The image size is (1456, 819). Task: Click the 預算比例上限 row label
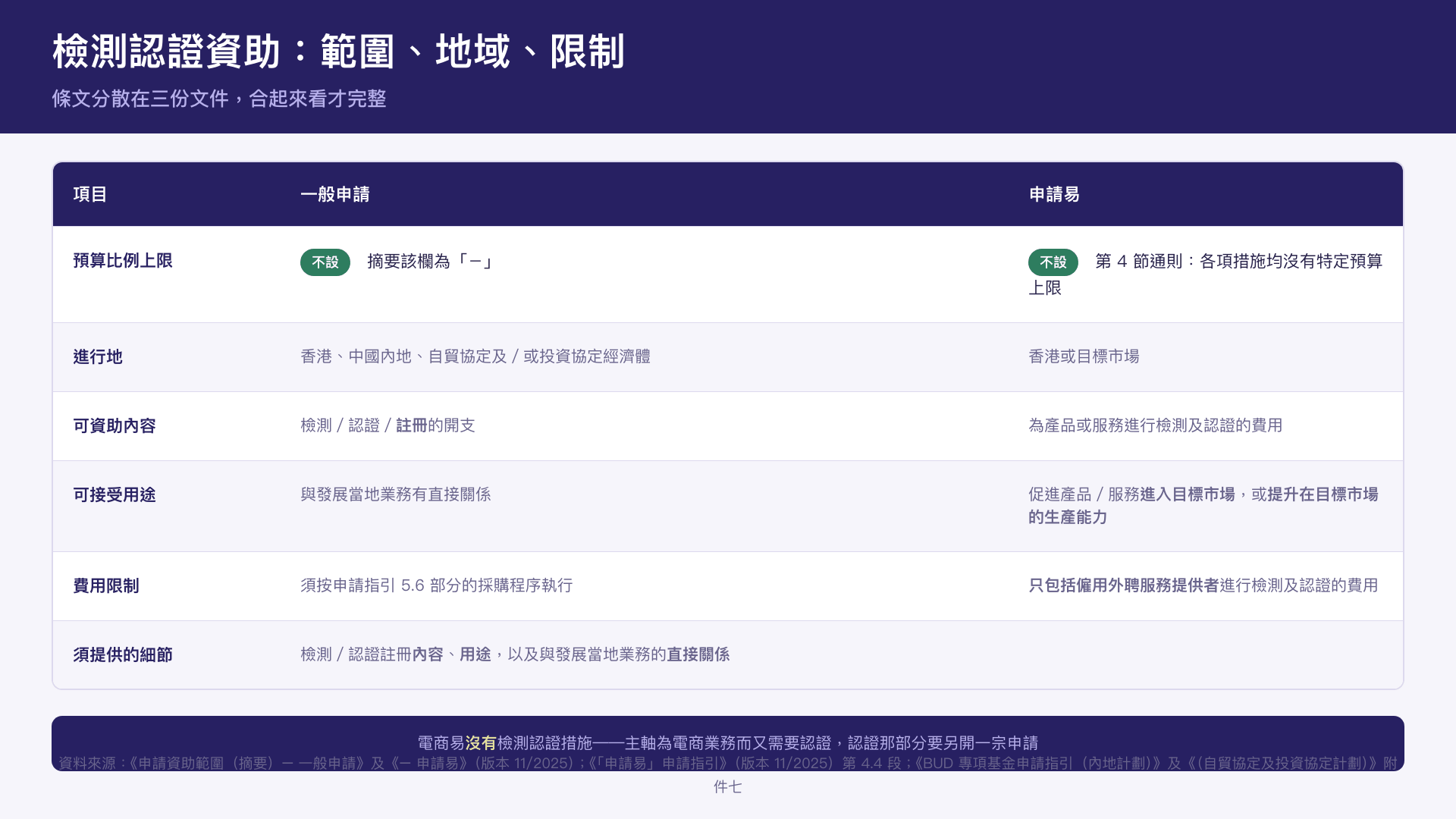(x=123, y=261)
